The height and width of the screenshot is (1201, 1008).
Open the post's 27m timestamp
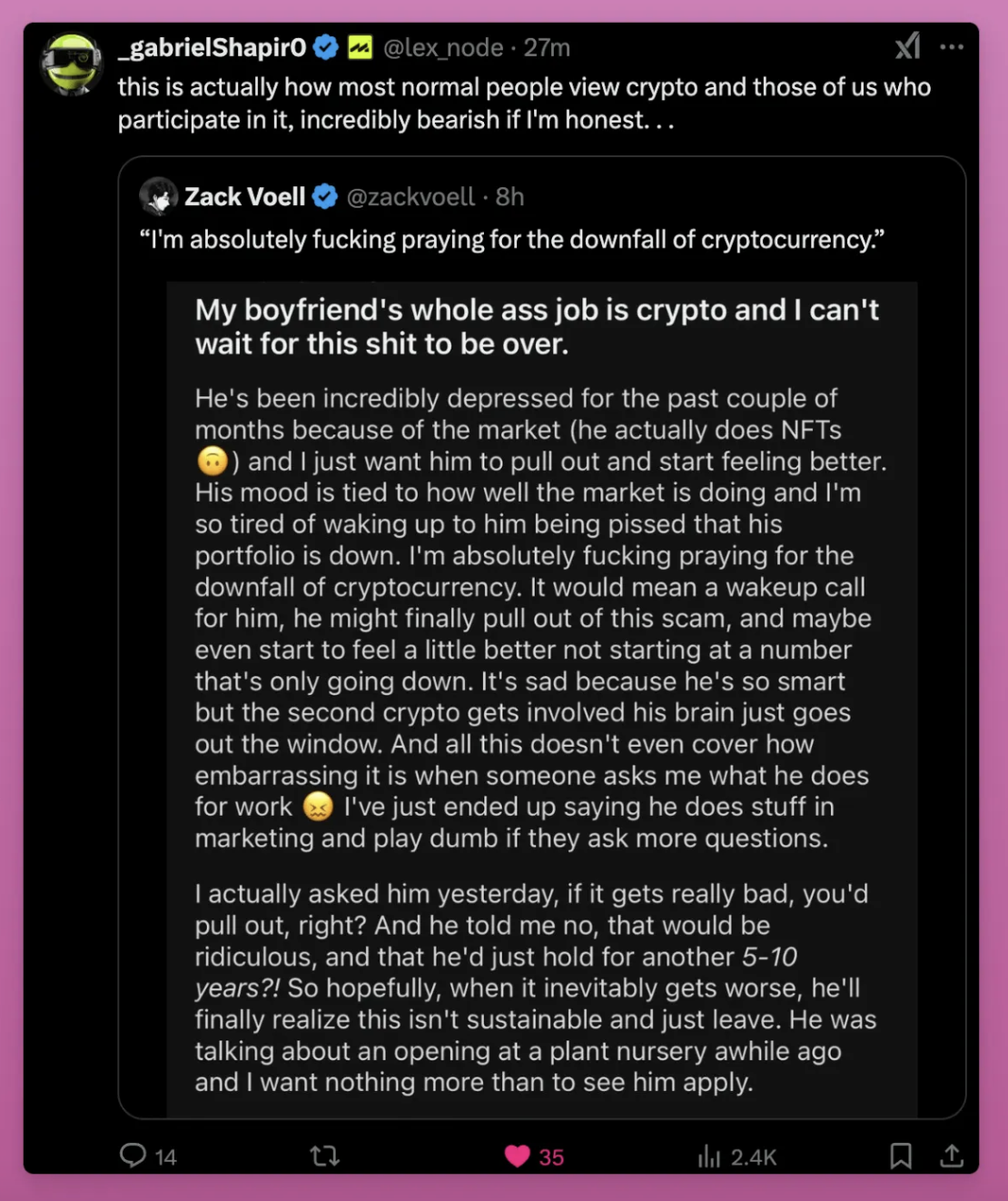pyautogui.click(x=547, y=47)
